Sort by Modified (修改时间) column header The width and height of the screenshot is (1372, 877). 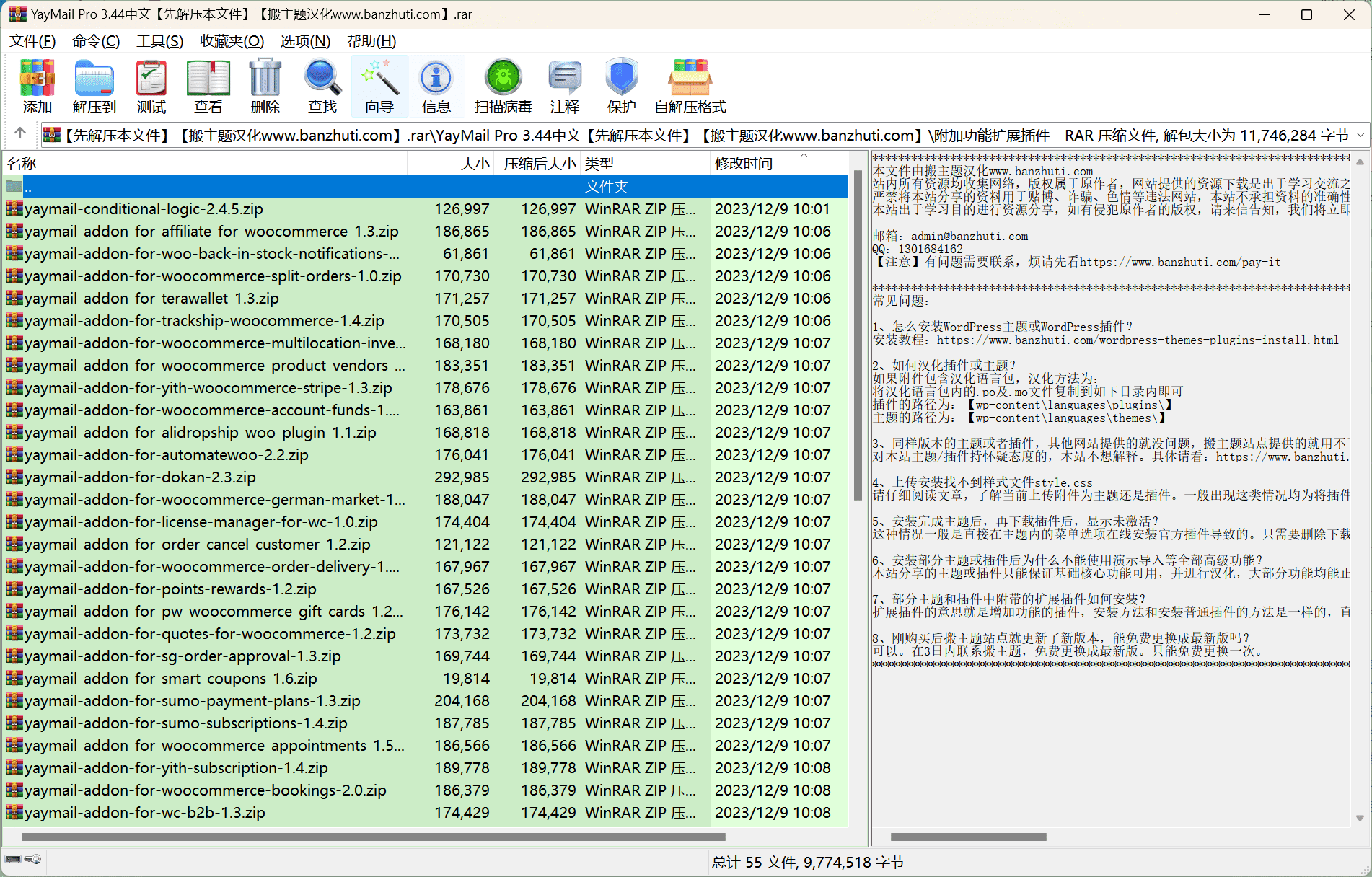[x=779, y=164]
